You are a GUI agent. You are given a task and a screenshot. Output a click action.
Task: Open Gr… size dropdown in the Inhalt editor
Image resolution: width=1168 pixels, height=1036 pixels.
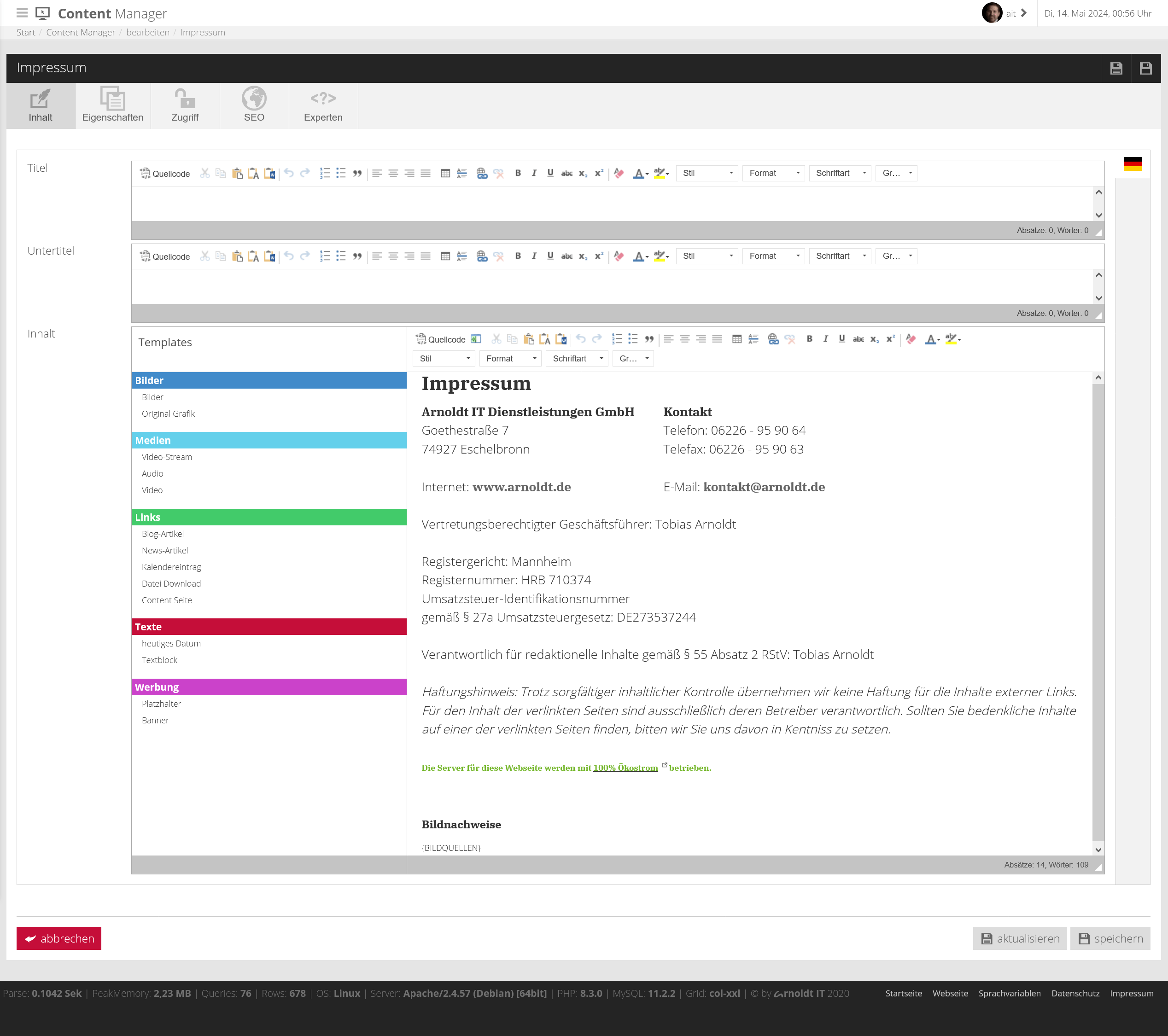click(x=633, y=358)
